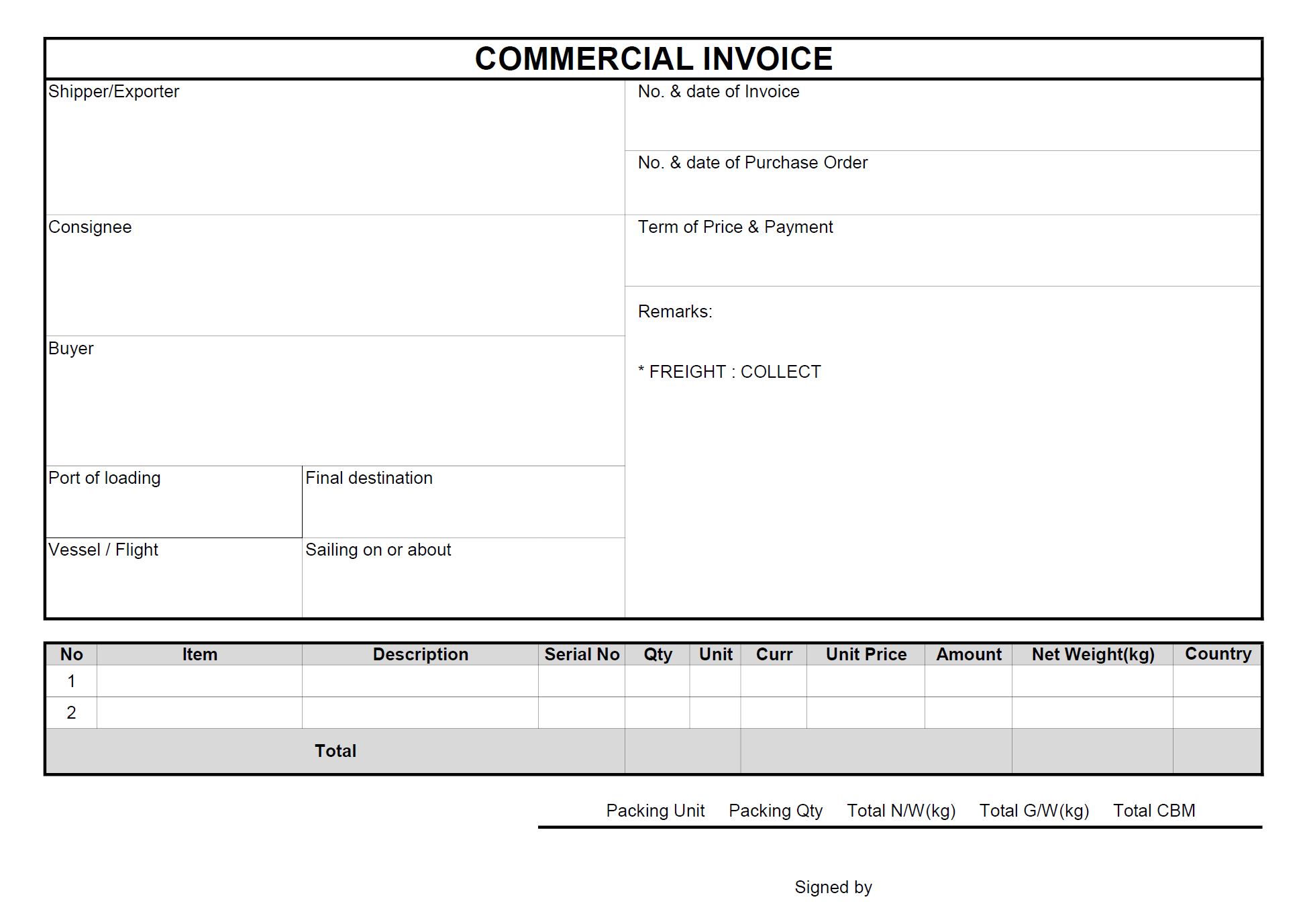Click the Shipper/Exporter field
The width and height of the screenshot is (1305, 924).
click(334, 148)
